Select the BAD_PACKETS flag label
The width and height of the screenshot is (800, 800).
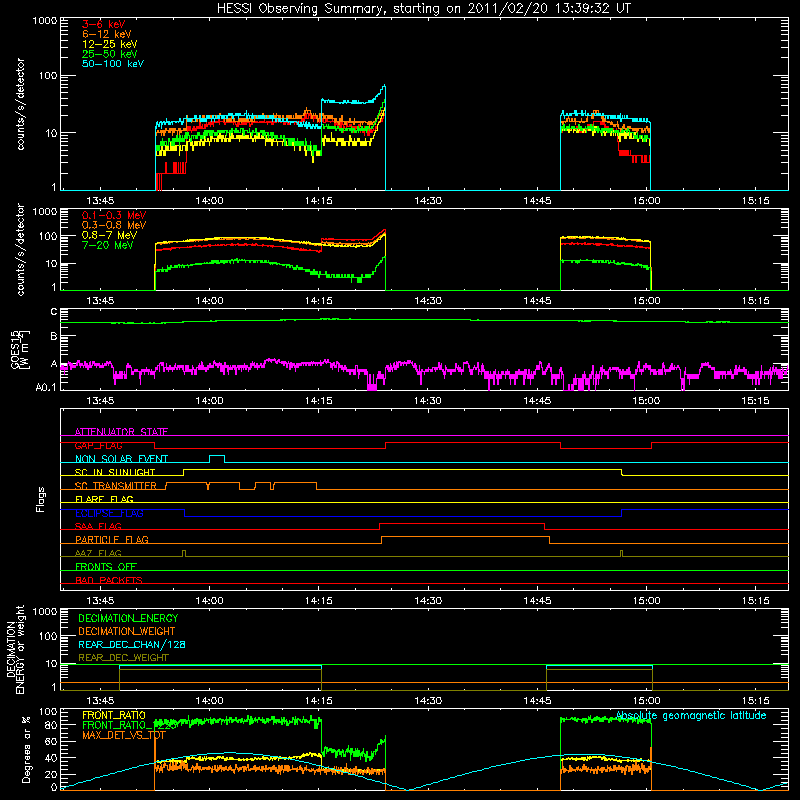(x=109, y=580)
